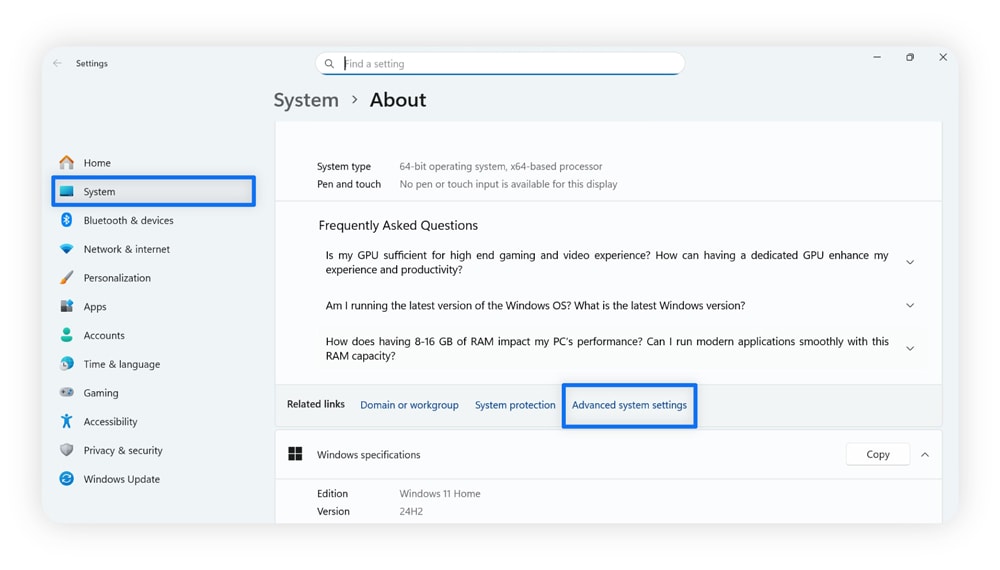The image size is (1000, 570).
Task: Click the Accounts person icon
Action: (66, 335)
